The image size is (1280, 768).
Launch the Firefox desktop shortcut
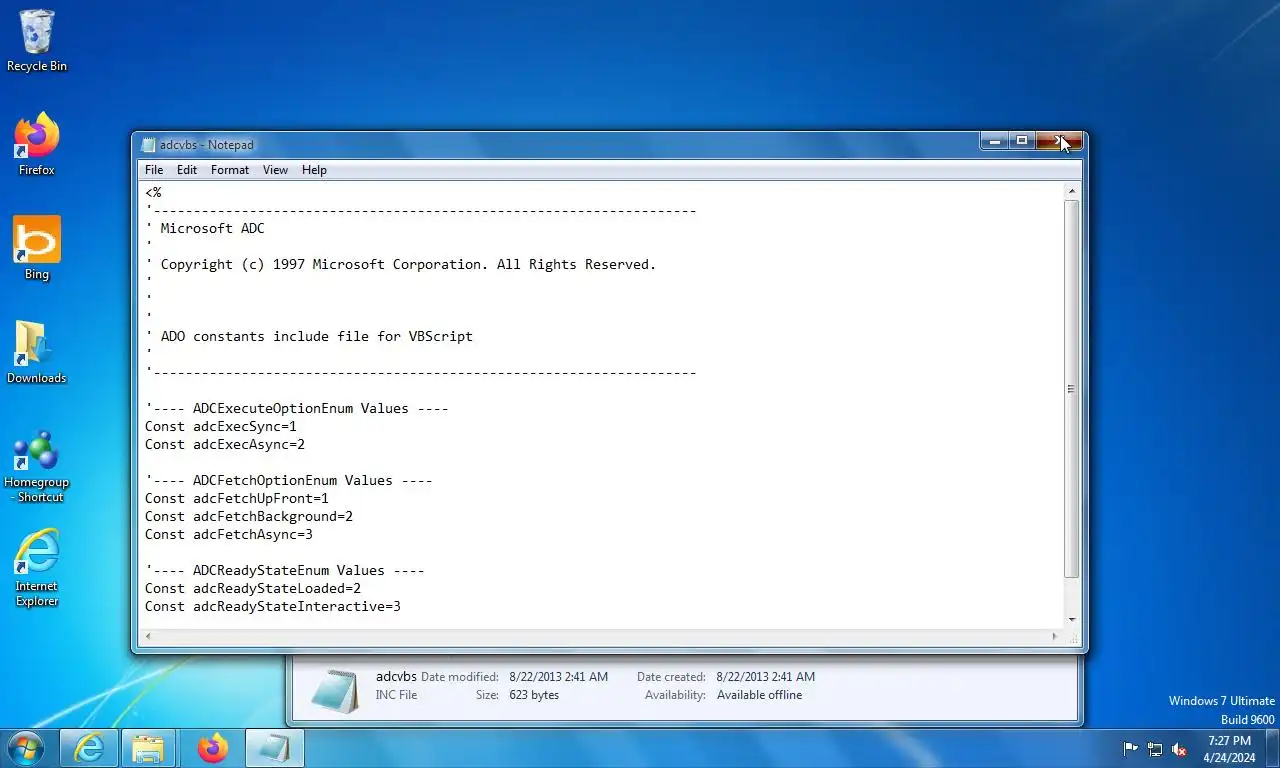pyautogui.click(x=37, y=144)
